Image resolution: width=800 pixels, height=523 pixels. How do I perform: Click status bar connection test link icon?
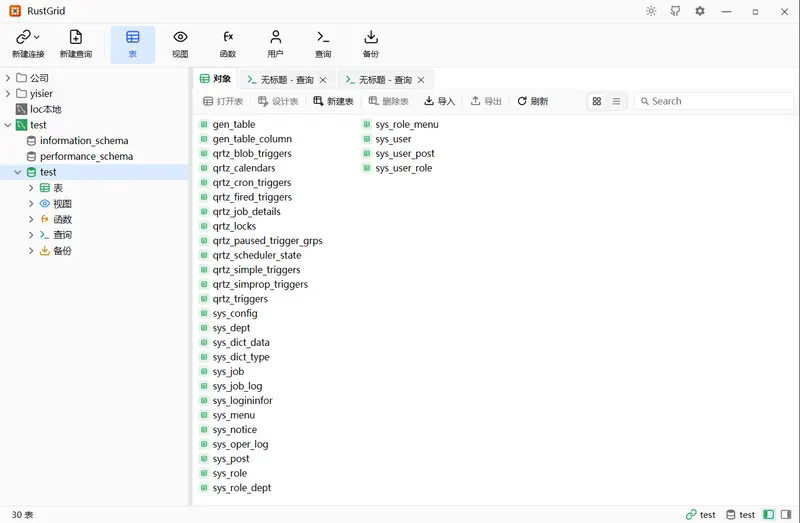click(x=691, y=514)
